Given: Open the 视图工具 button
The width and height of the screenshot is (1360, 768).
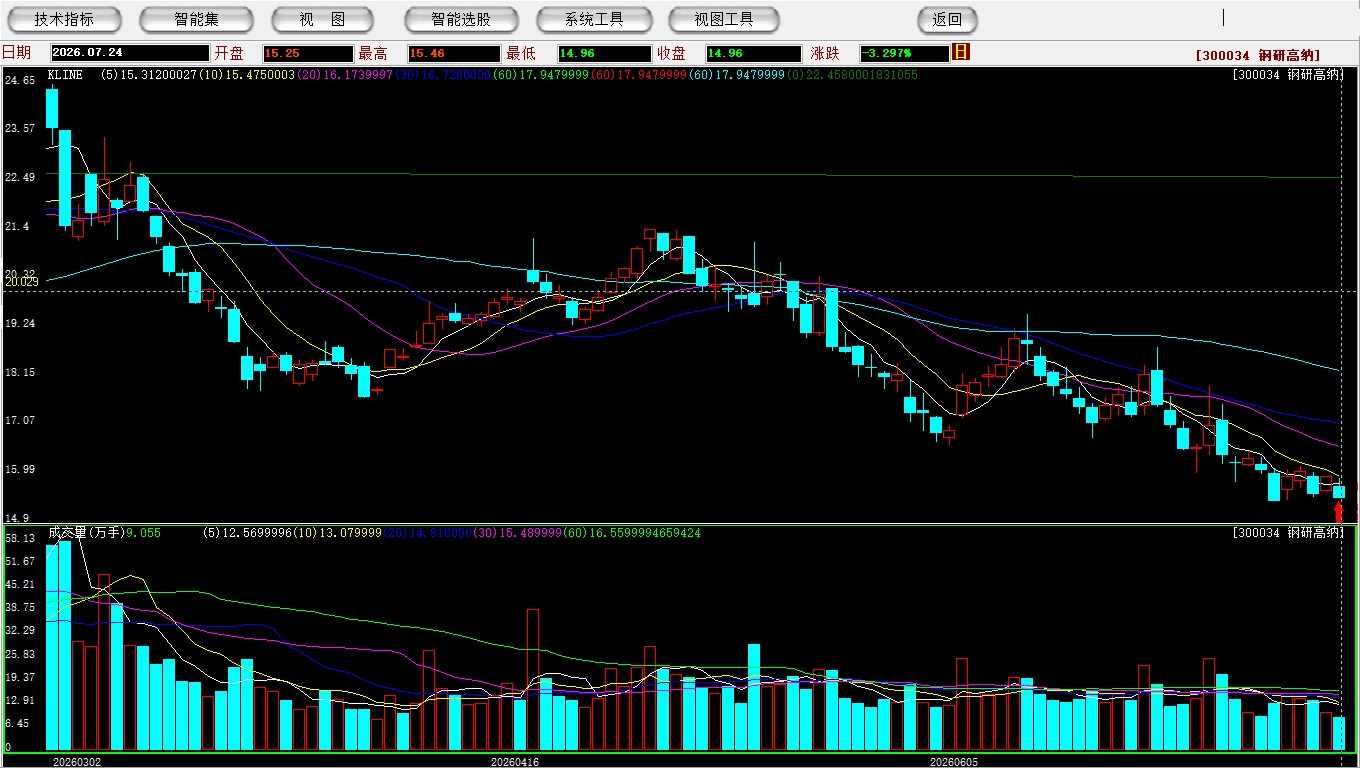Looking at the screenshot, I should (x=724, y=19).
